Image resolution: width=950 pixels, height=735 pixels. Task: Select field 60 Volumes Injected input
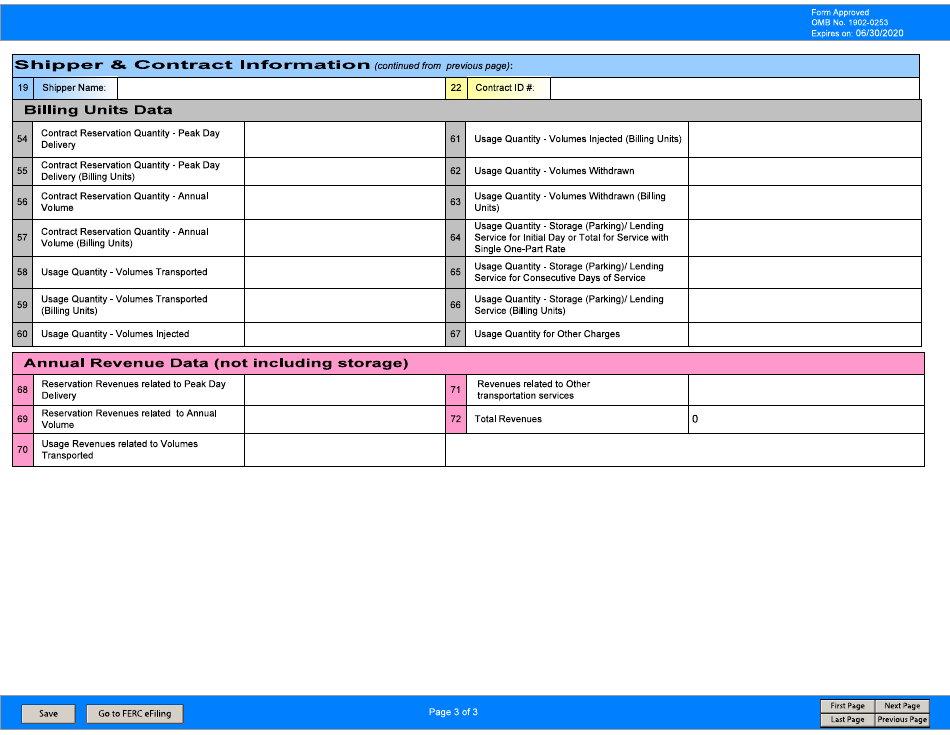click(344, 334)
